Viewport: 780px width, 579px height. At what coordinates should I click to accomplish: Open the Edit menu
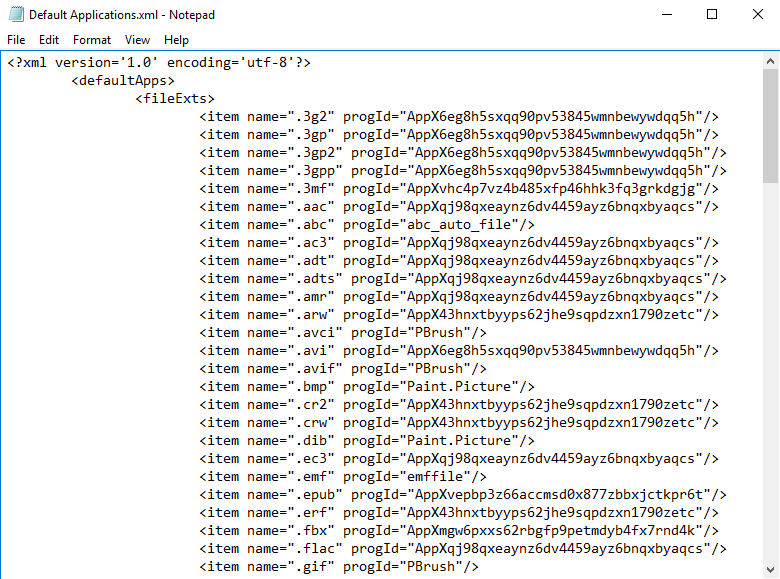pyautogui.click(x=49, y=40)
